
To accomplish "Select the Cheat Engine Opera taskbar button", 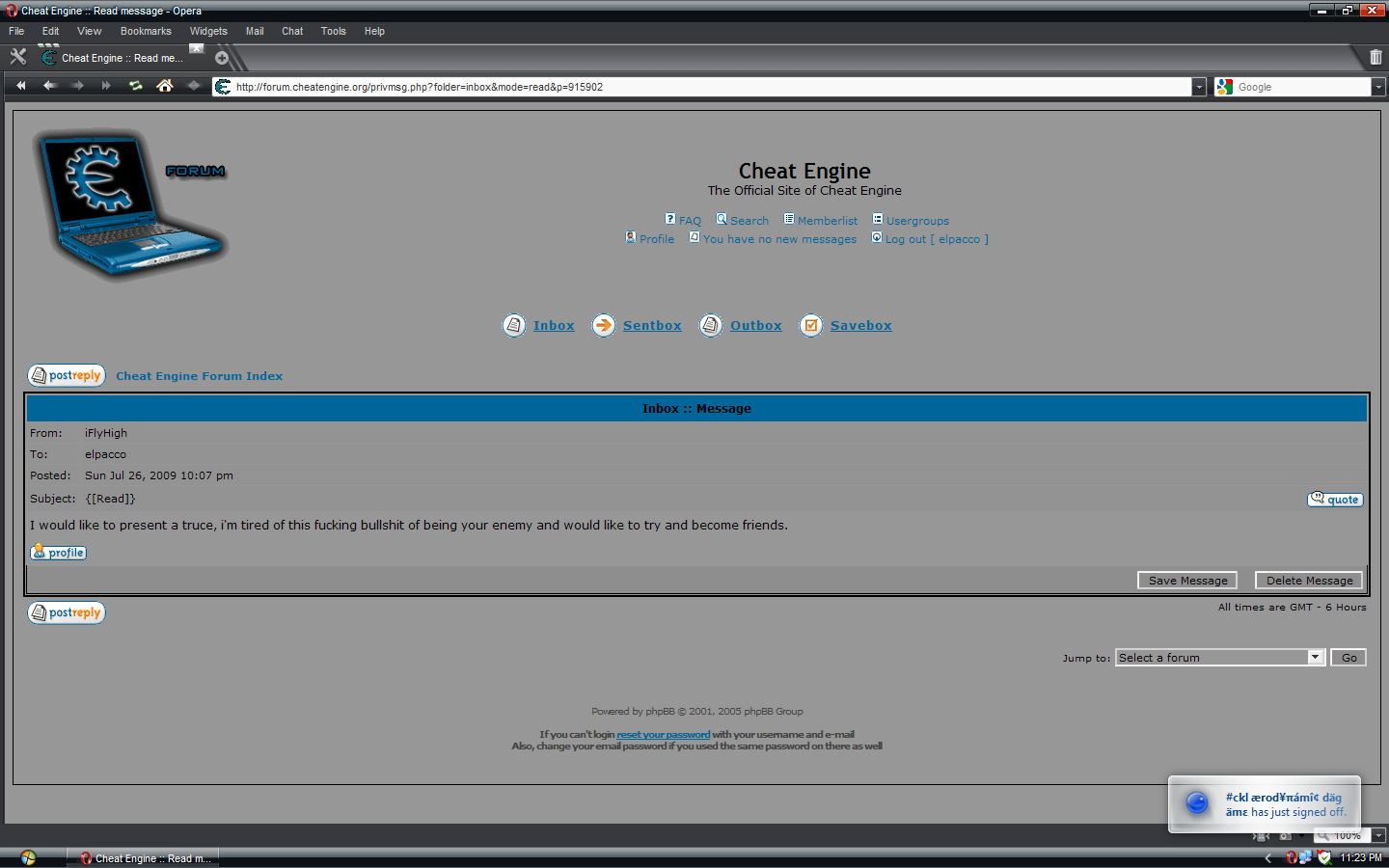I will tap(144, 858).
